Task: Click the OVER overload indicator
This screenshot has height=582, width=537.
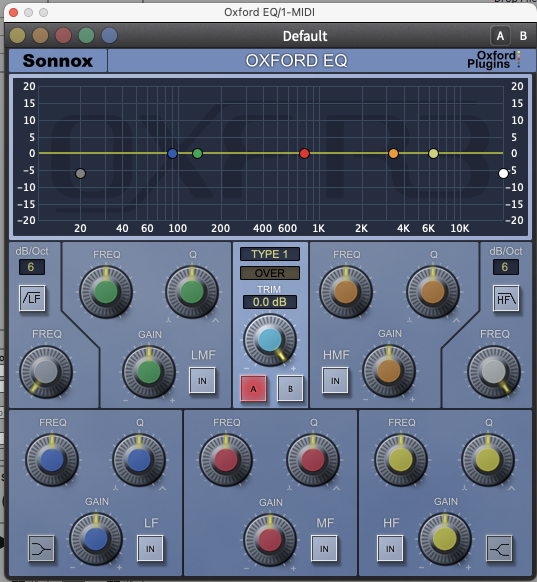Action: (x=270, y=273)
